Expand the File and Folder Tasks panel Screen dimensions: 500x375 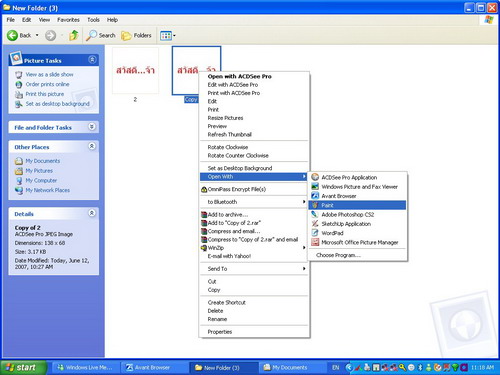click(92, 127)
